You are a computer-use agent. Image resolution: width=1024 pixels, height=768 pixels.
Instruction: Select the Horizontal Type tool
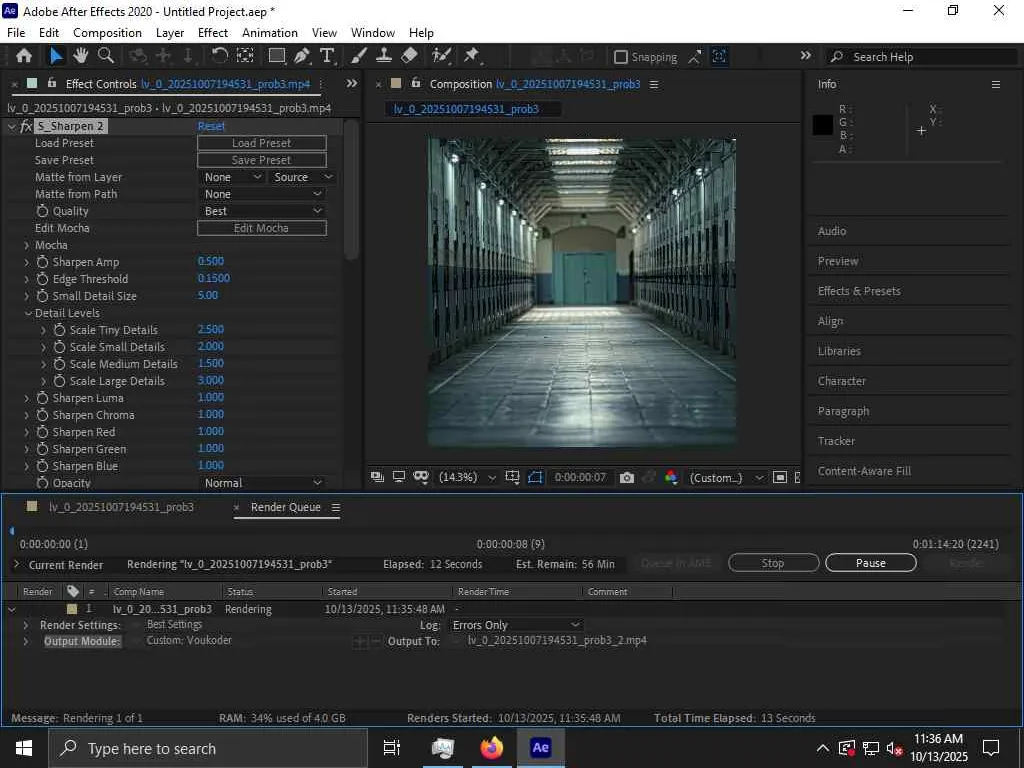coord(327,56)
